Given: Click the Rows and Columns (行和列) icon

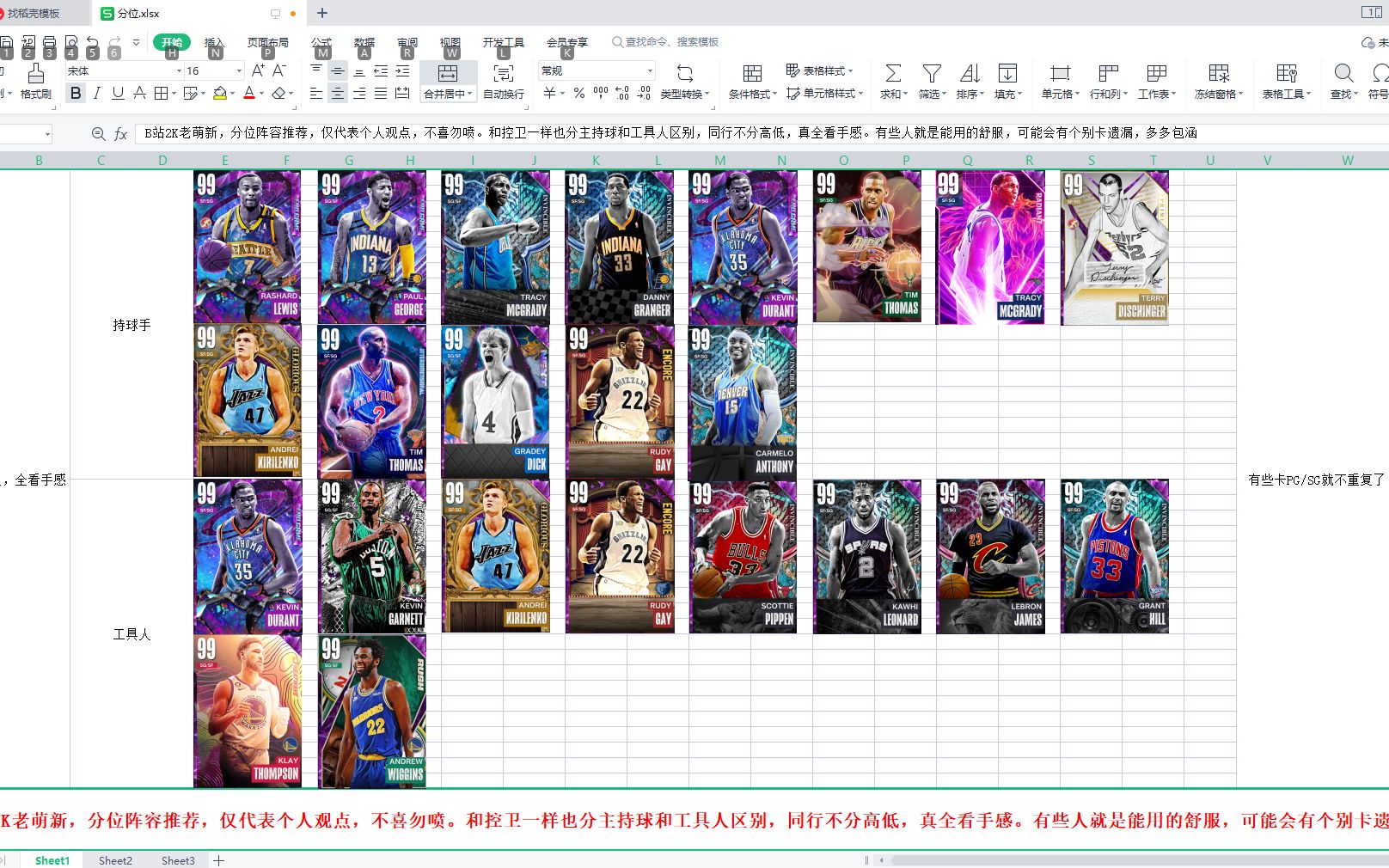Looking at the screenshot, I should pyautogui.click(x=1108, y=74).
